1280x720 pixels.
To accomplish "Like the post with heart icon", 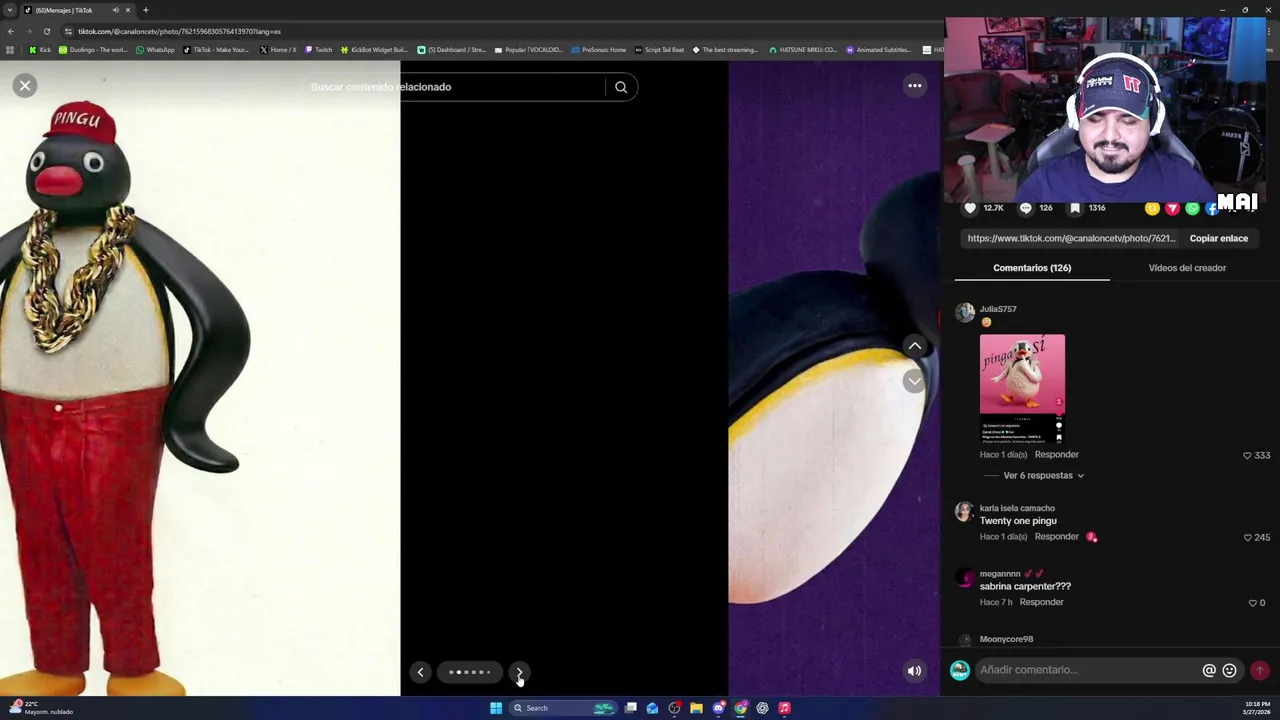I will [x=969, y=208].
